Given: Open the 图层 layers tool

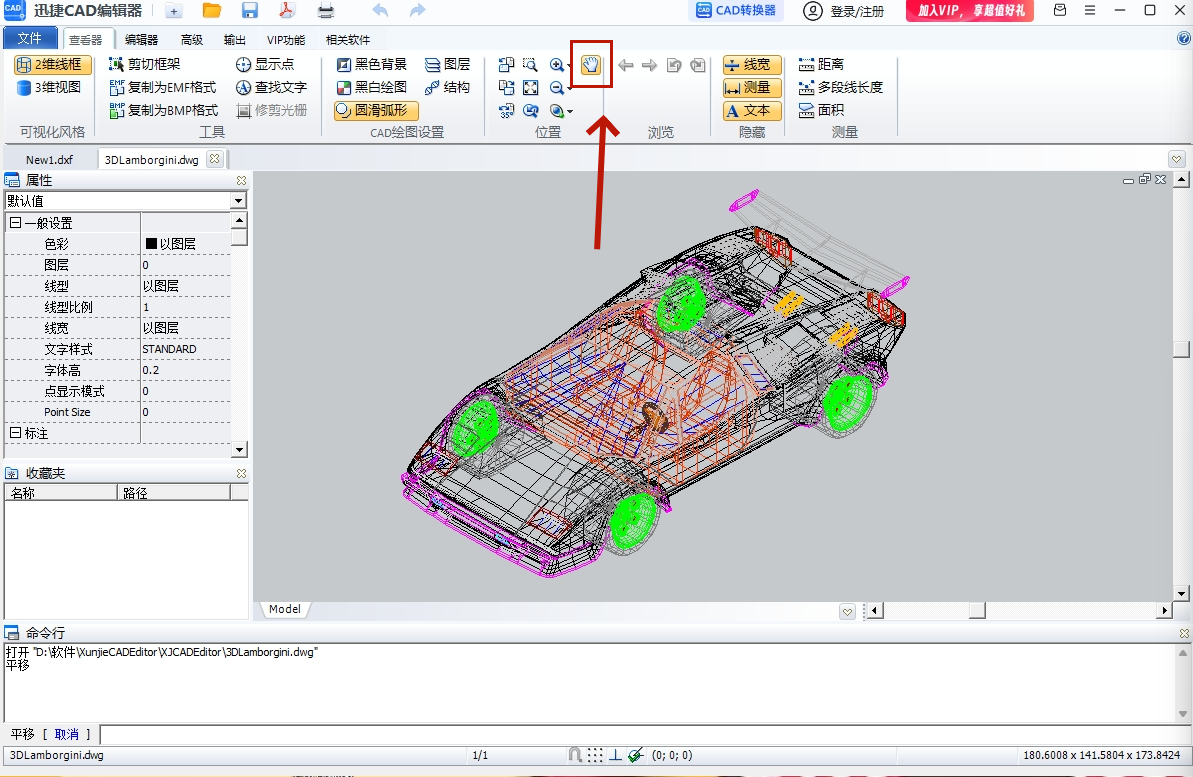Looking at the screenshot, I should (447, 65).
